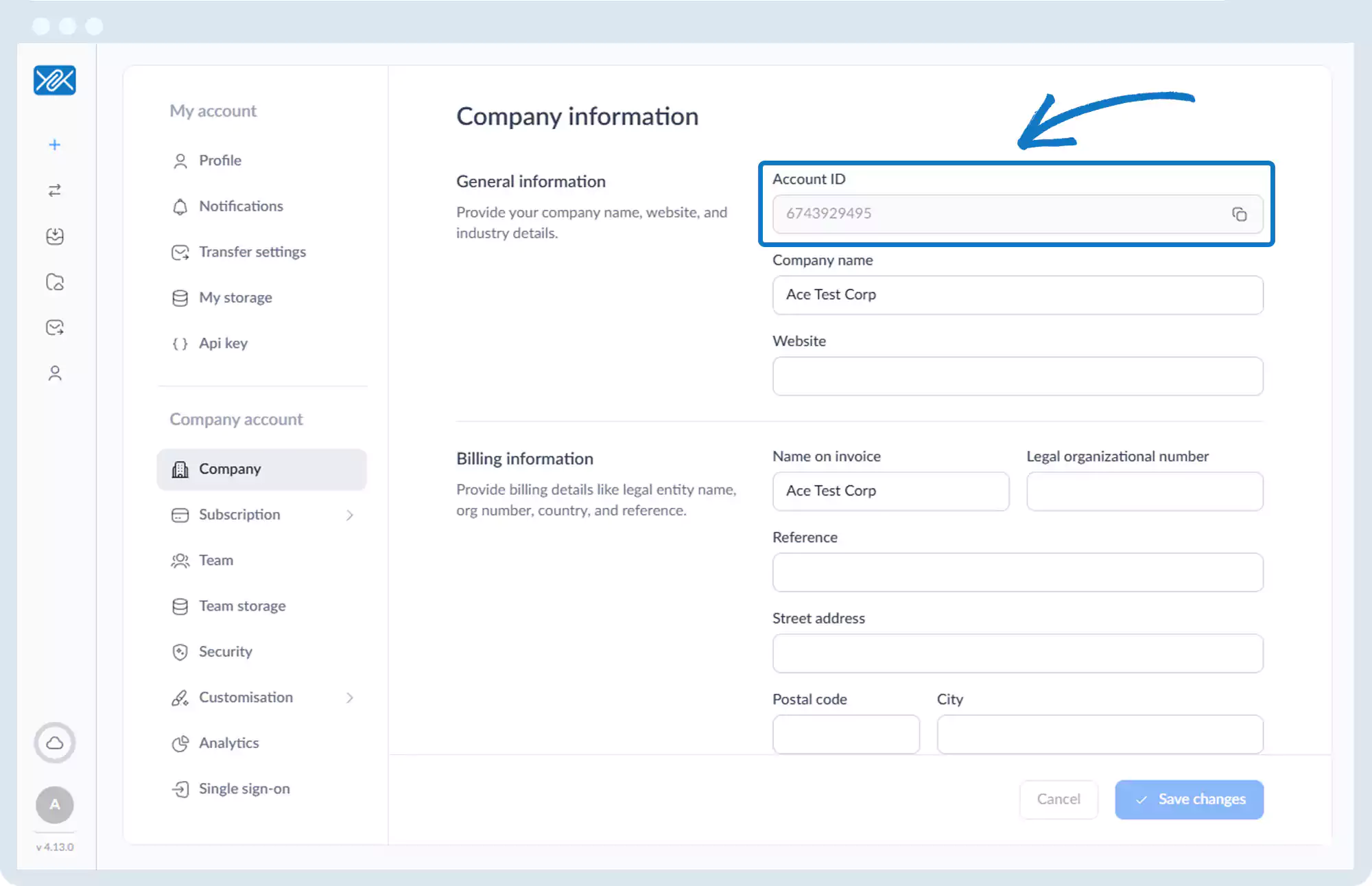This screenshot has height=886, width=1372.
Task: Expand the Subscription submenu chevron
Action: click(x=350, y=515)
